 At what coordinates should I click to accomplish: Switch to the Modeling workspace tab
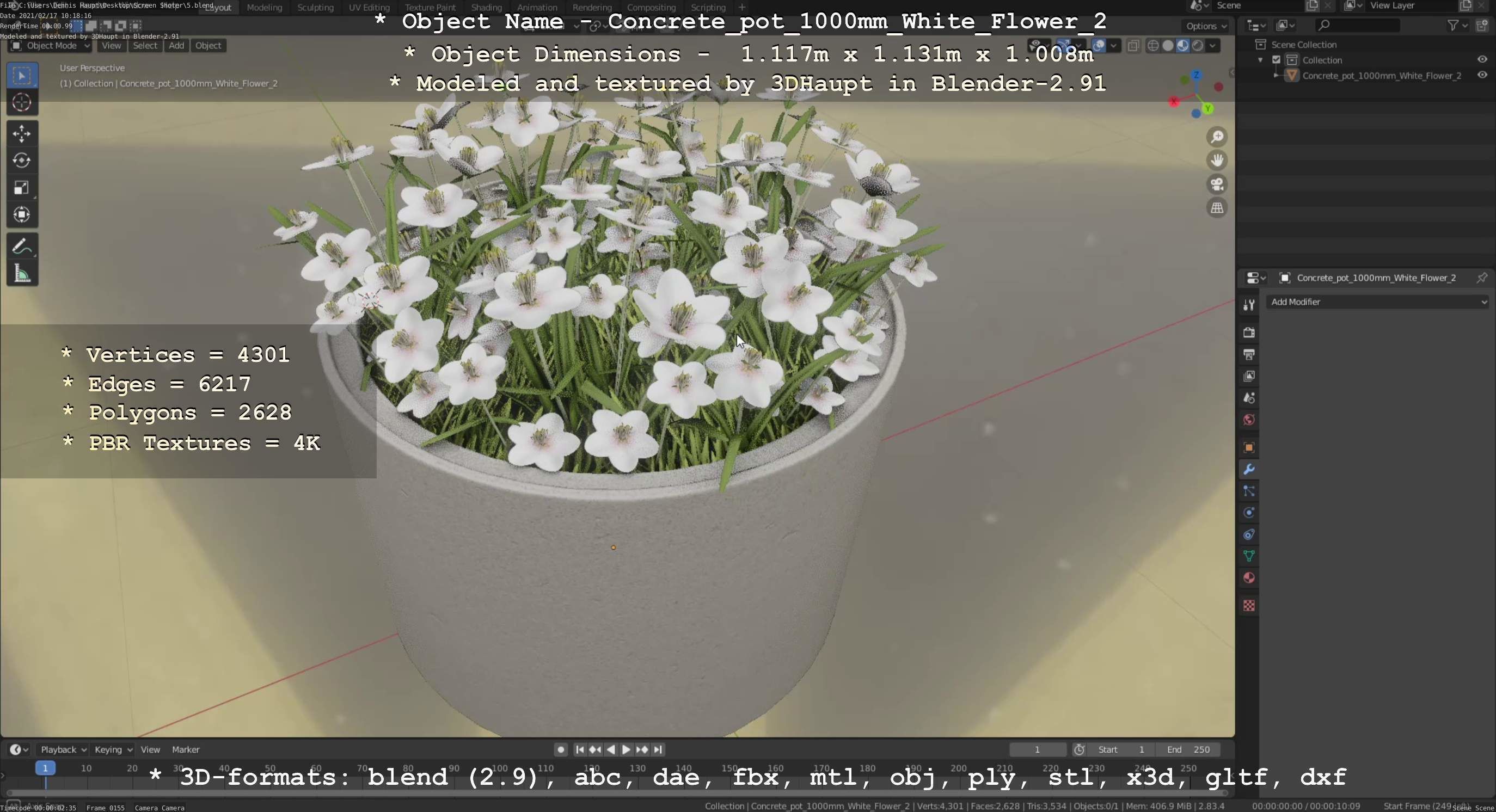point(264,8)
